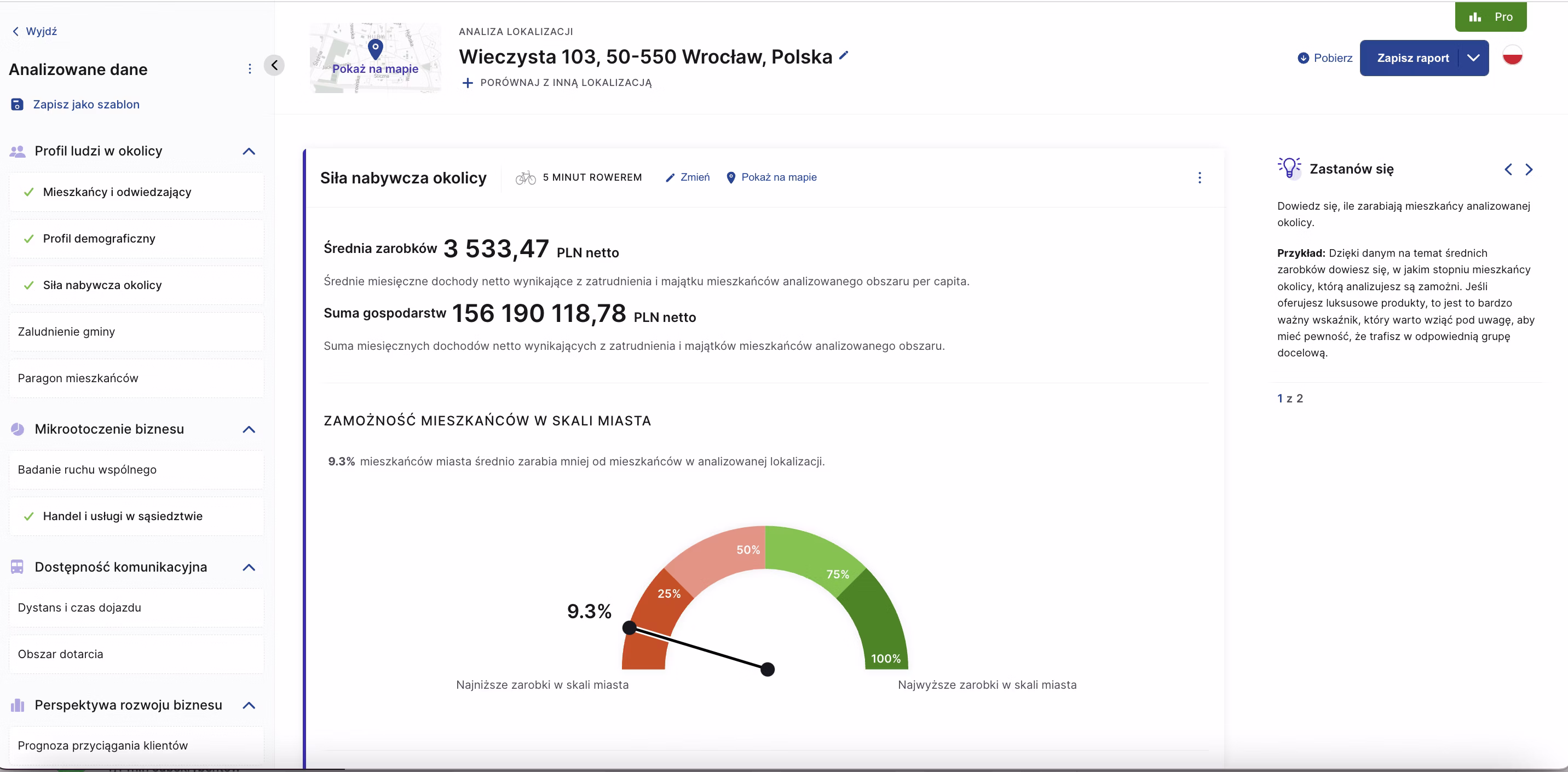1568x772 pixels.
Task: Open the Analizowane dane three-dot menu
Action: 250,69
